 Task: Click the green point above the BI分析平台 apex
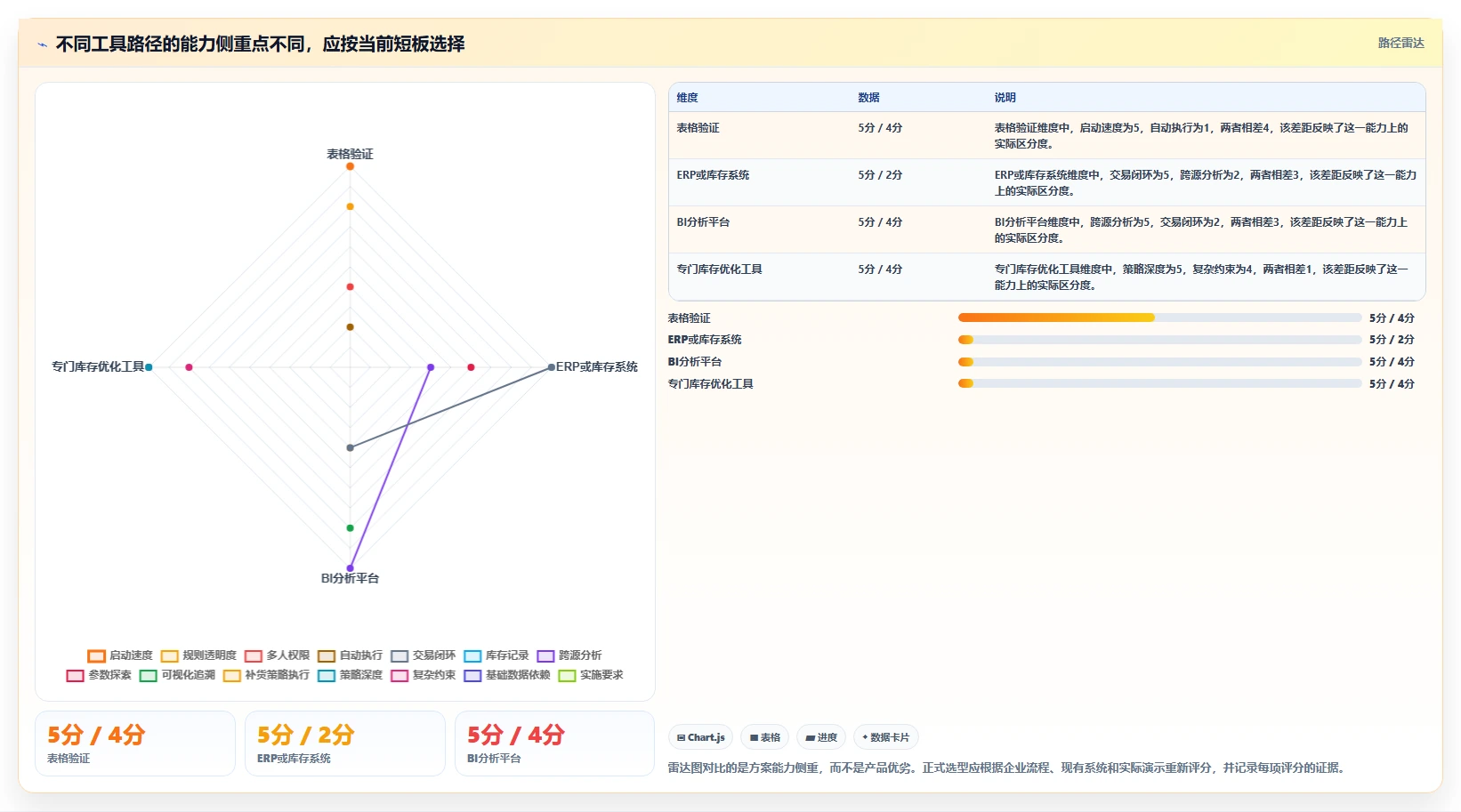pyautogui.click(x=350, y=527)
